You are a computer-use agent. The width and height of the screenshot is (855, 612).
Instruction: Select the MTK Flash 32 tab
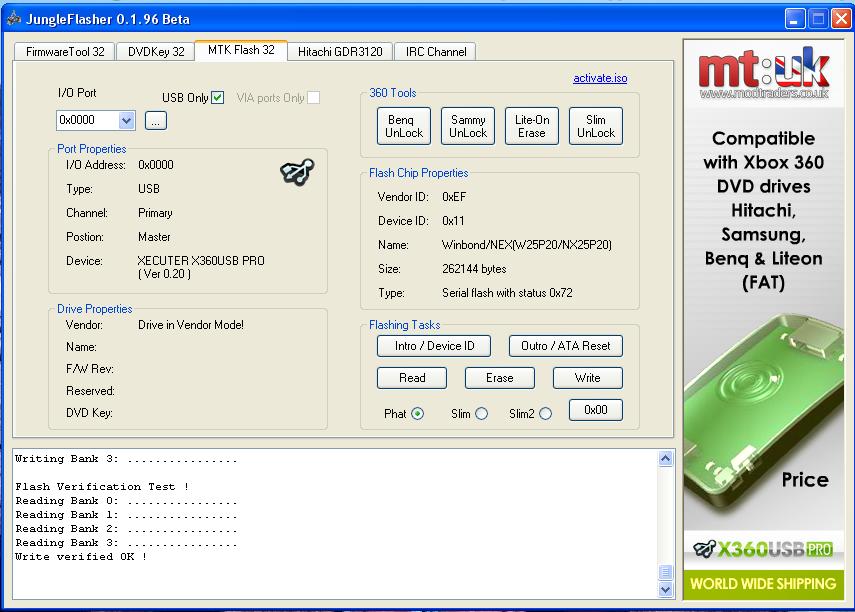(x=241, y=50)
